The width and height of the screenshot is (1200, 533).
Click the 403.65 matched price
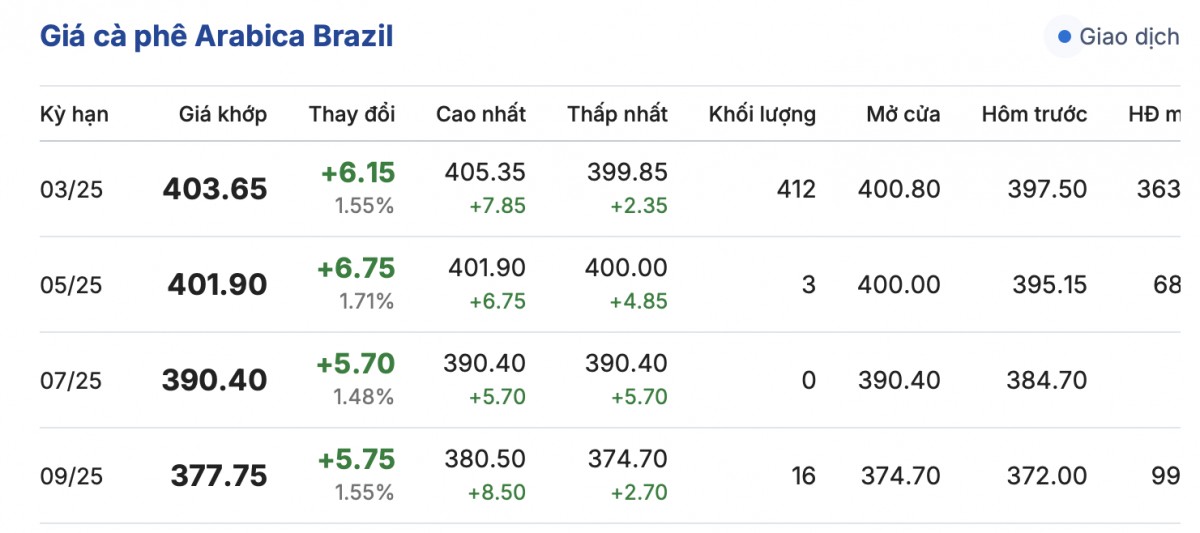click(x=215, y=189)
